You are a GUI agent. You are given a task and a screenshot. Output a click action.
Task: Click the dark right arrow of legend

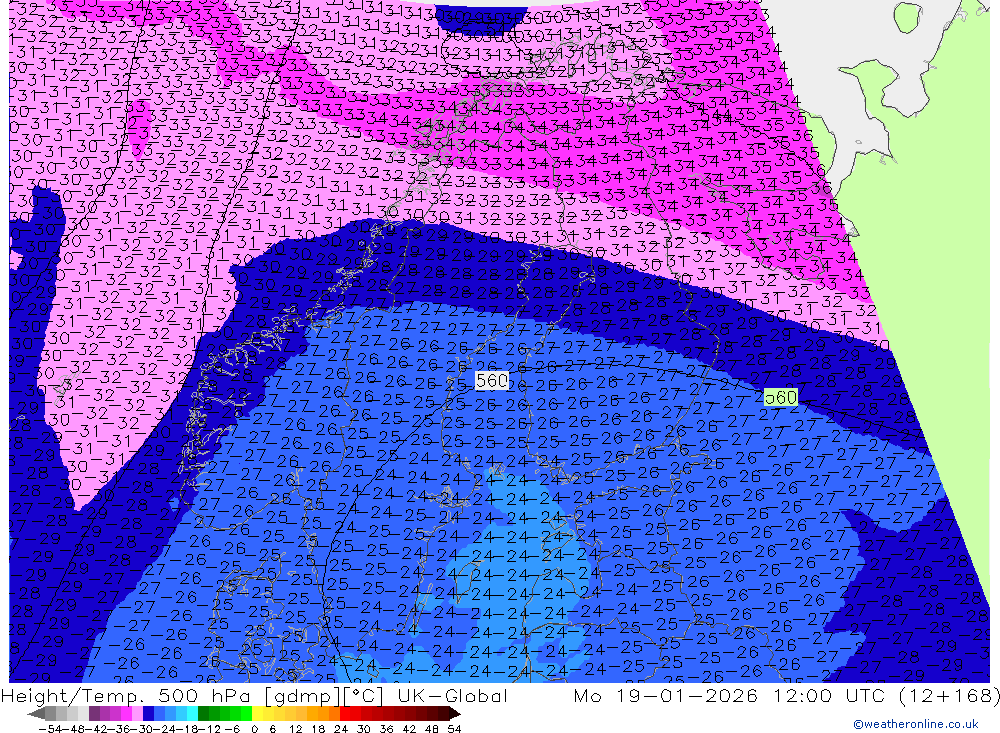(x=455, y=714)
